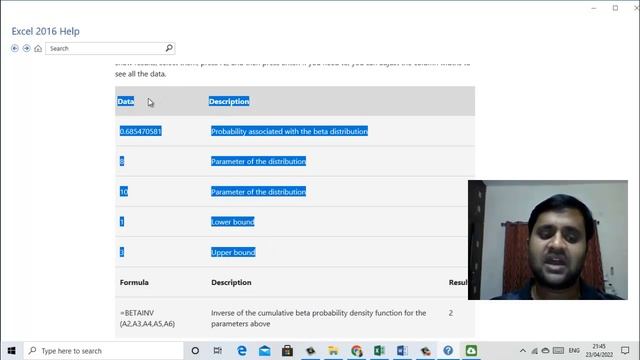640x360 pixels.
Task: Minimize the Help window
Action: point(594,8)
